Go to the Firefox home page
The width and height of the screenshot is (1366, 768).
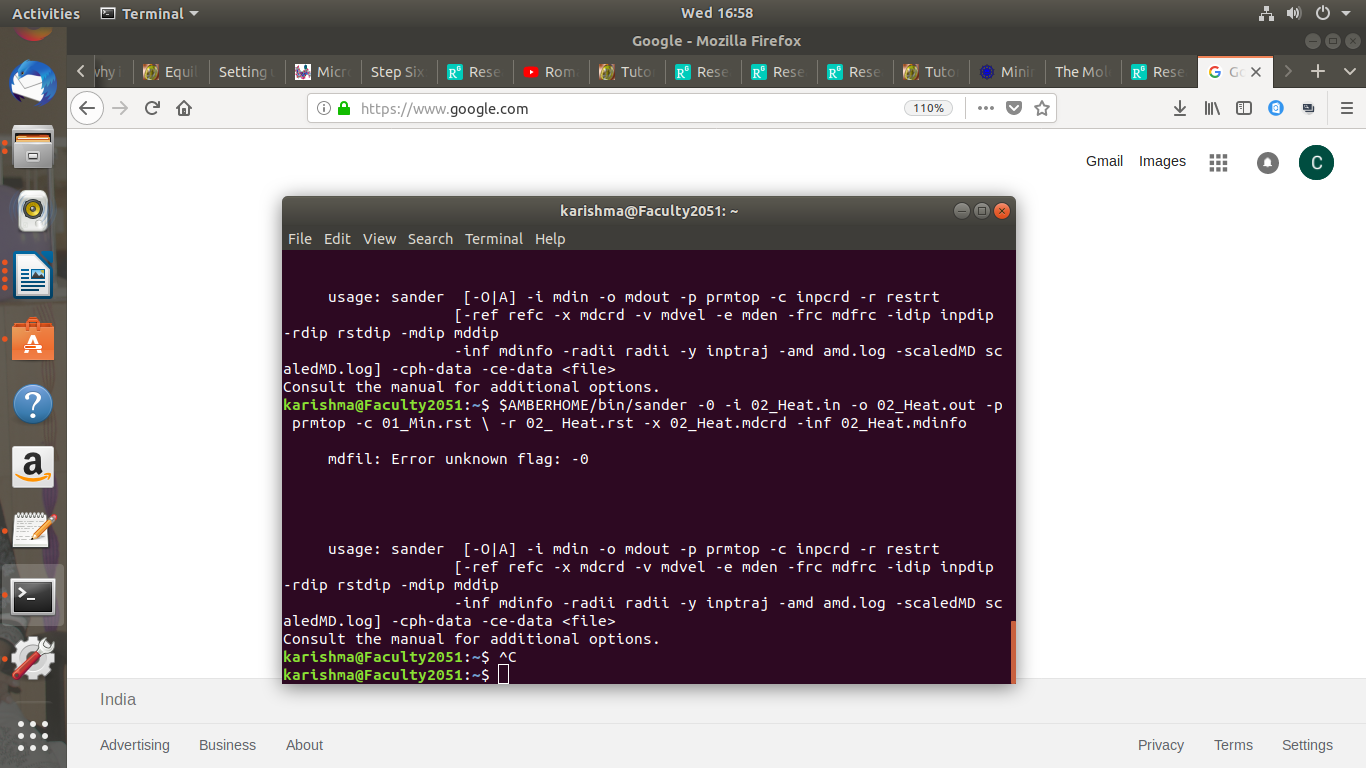coord(184,108)
